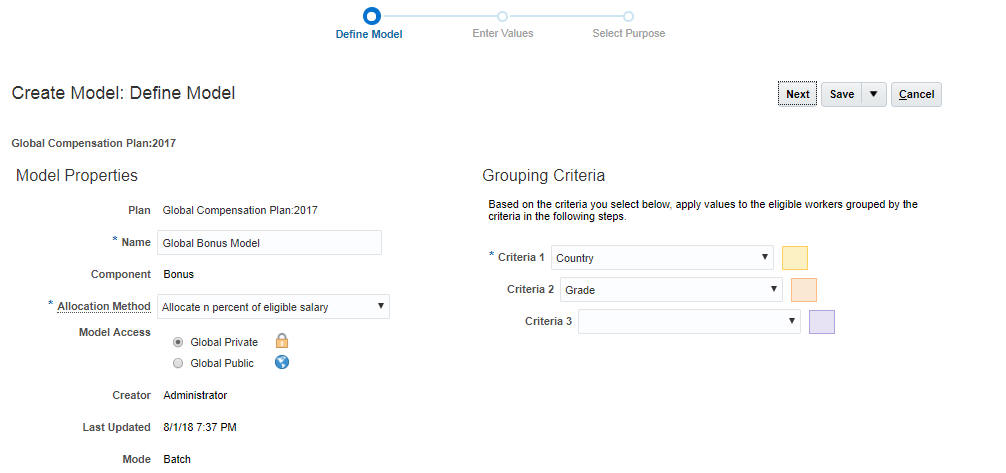
Task: Click the Name field with Global Bonus Model
Action: [269, 243]
